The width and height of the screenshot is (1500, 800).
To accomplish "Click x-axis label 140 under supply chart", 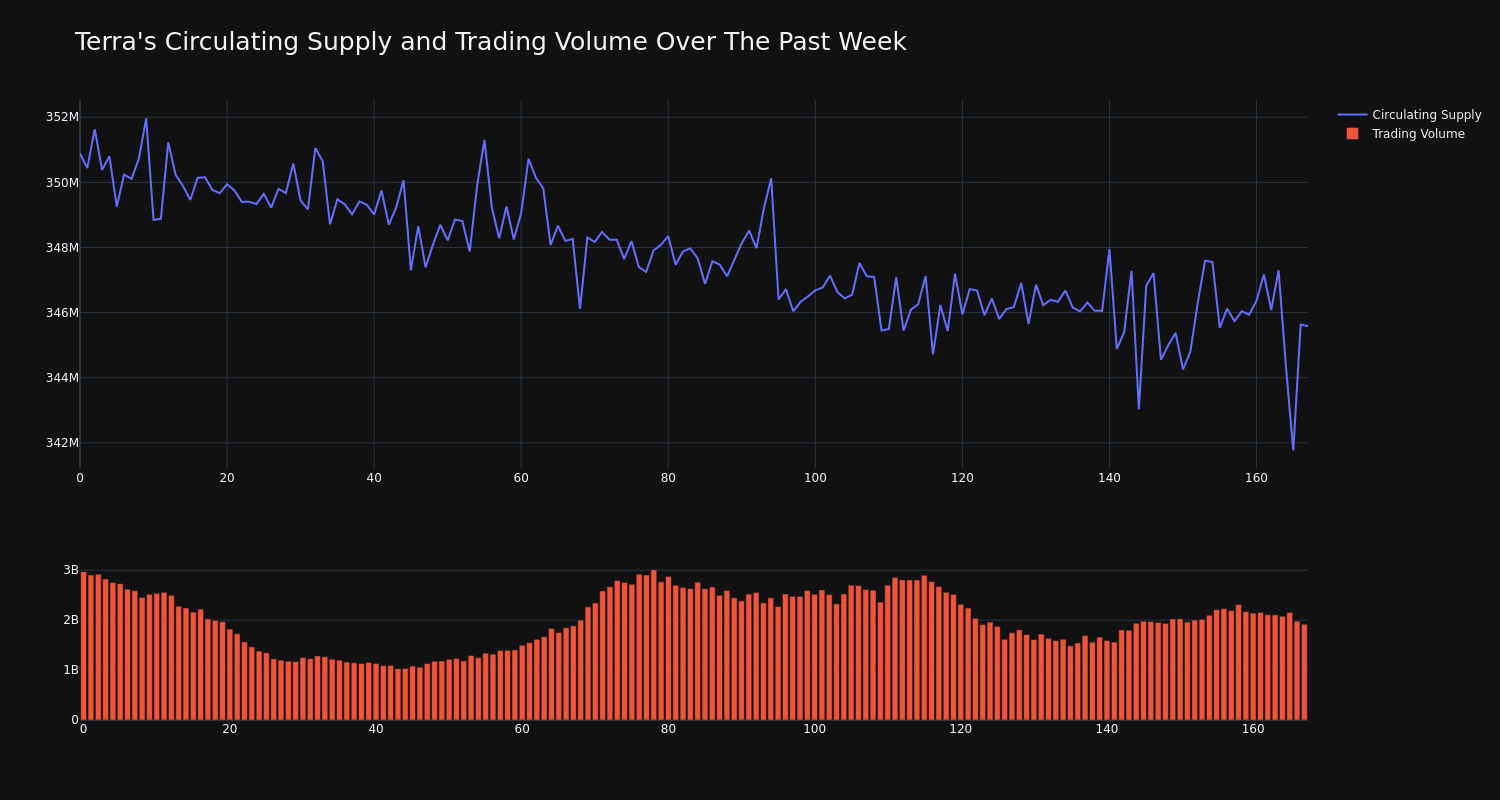I will pyautogui.click(x=1109, y=478).
